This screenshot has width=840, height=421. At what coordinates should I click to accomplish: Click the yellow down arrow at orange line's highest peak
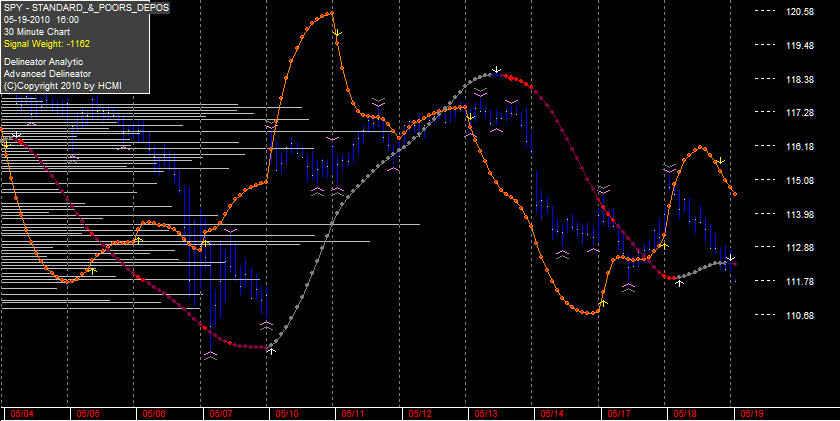pyautogui.click(x=336, y=33)
